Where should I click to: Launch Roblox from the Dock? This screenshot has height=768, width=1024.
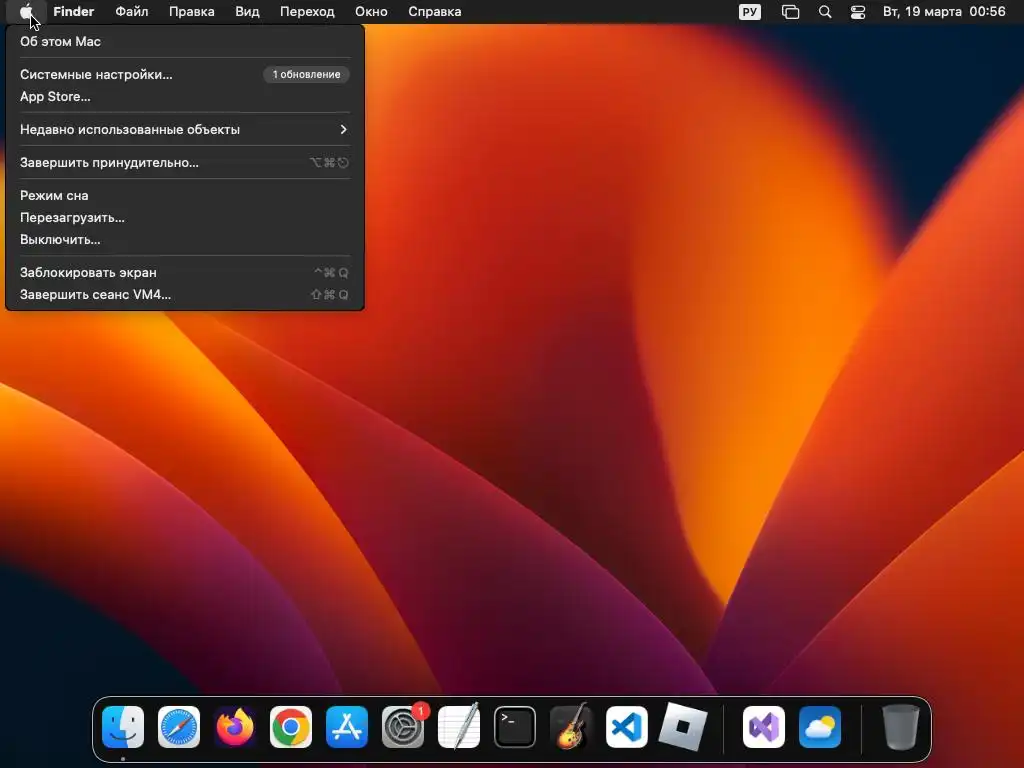tap(682, 727)
